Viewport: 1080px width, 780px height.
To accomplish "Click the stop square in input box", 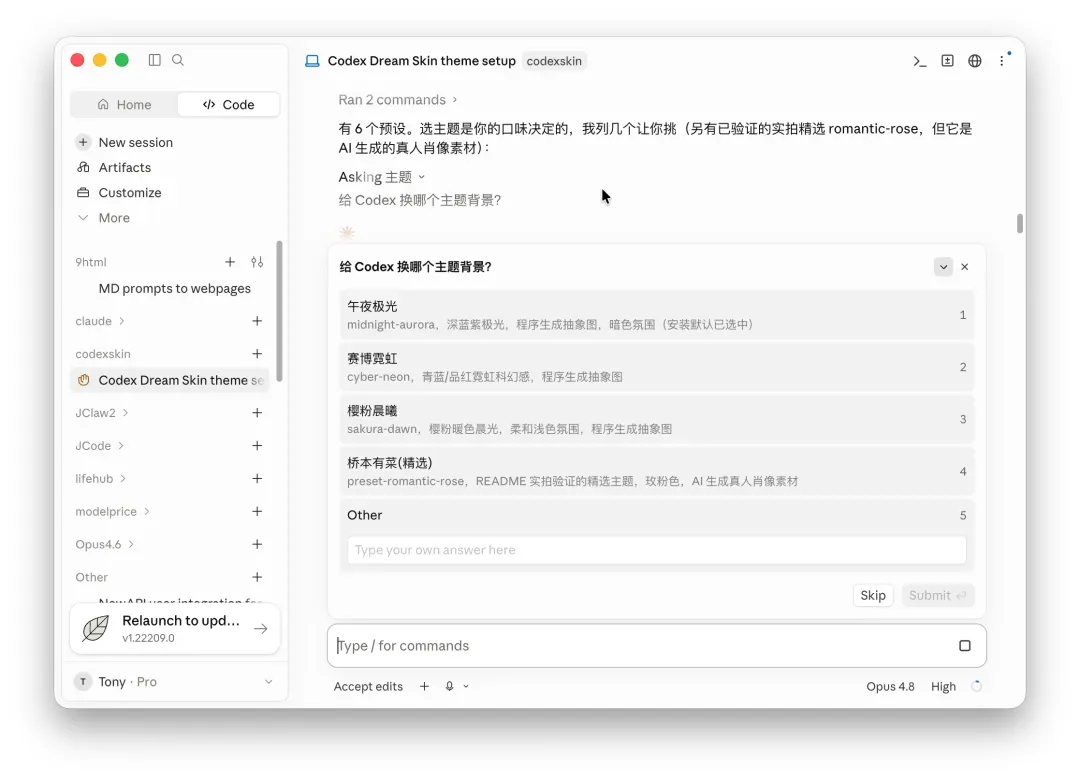I will click(964, 646).
